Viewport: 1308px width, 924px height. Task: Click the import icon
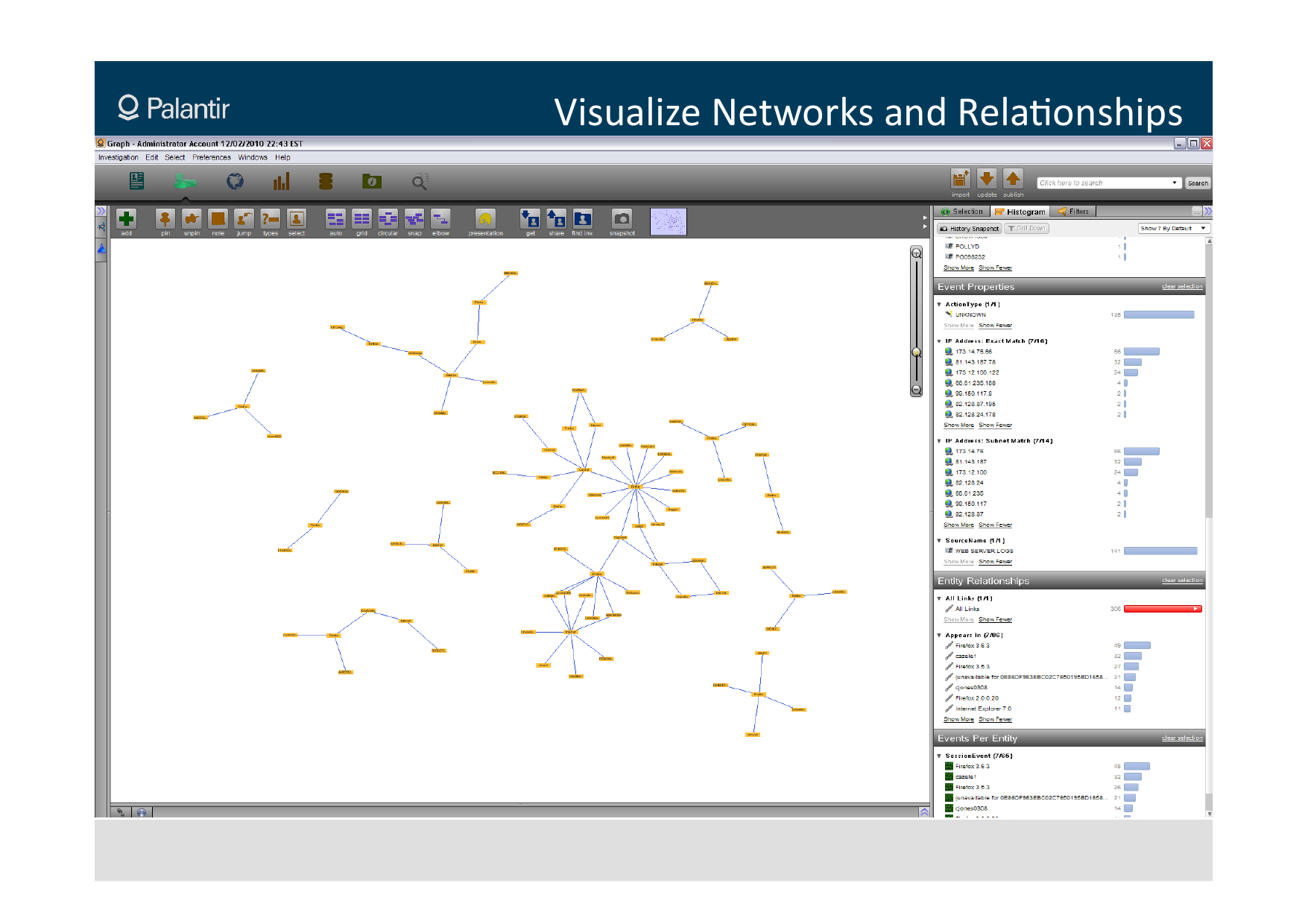[x=960, y=179]
